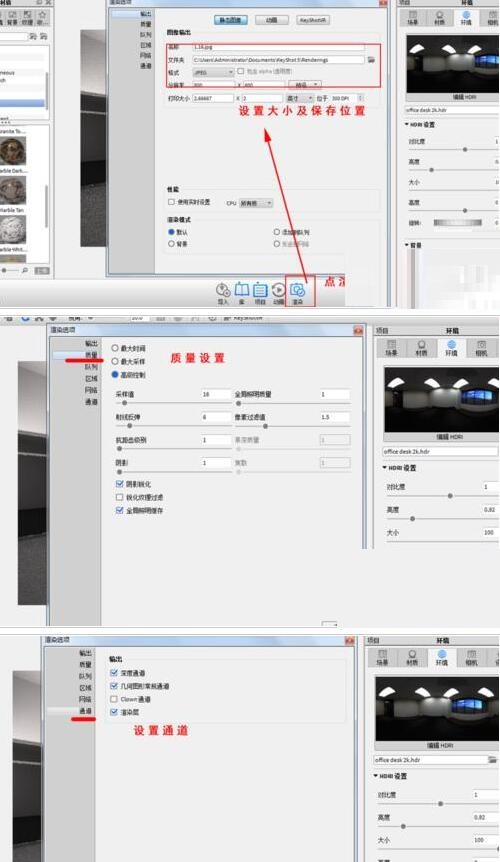Click the magnifier icon below material thumbnails
Screen dimensions: 500x862
tap(25, 270)
